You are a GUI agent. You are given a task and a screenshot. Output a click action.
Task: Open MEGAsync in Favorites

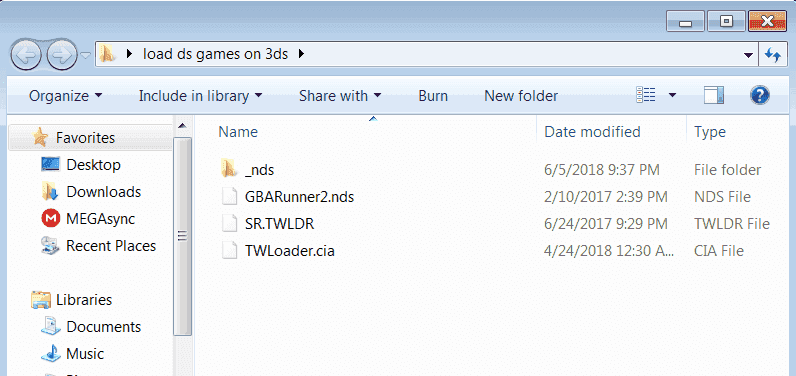click(101, 219)
